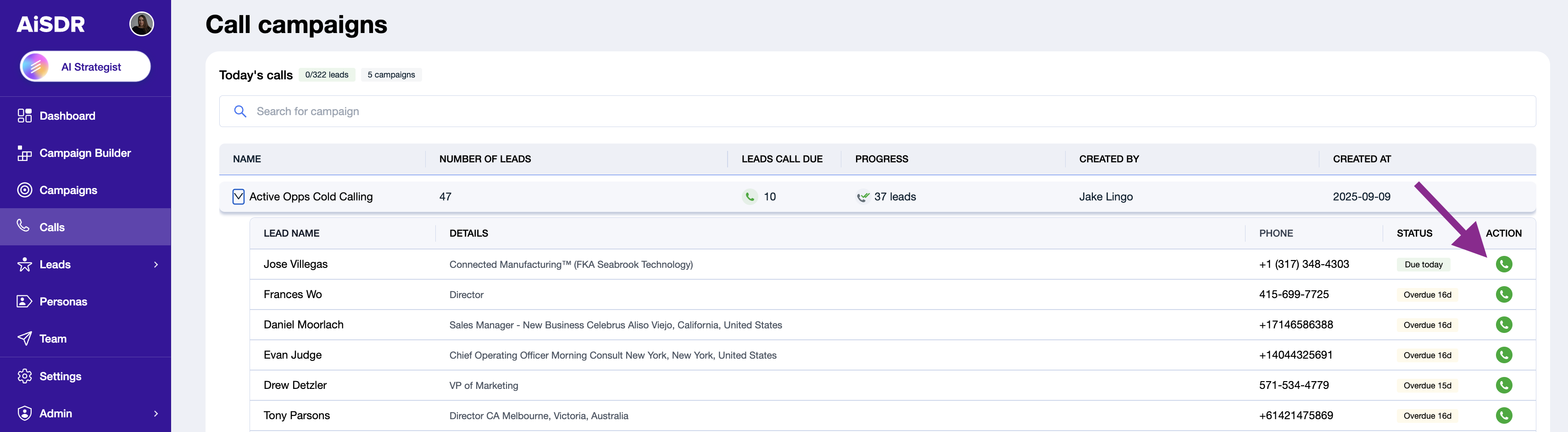The image size is (1568, 432).
Task: Click lead name Drew Detzler
Action: (295, 385)
